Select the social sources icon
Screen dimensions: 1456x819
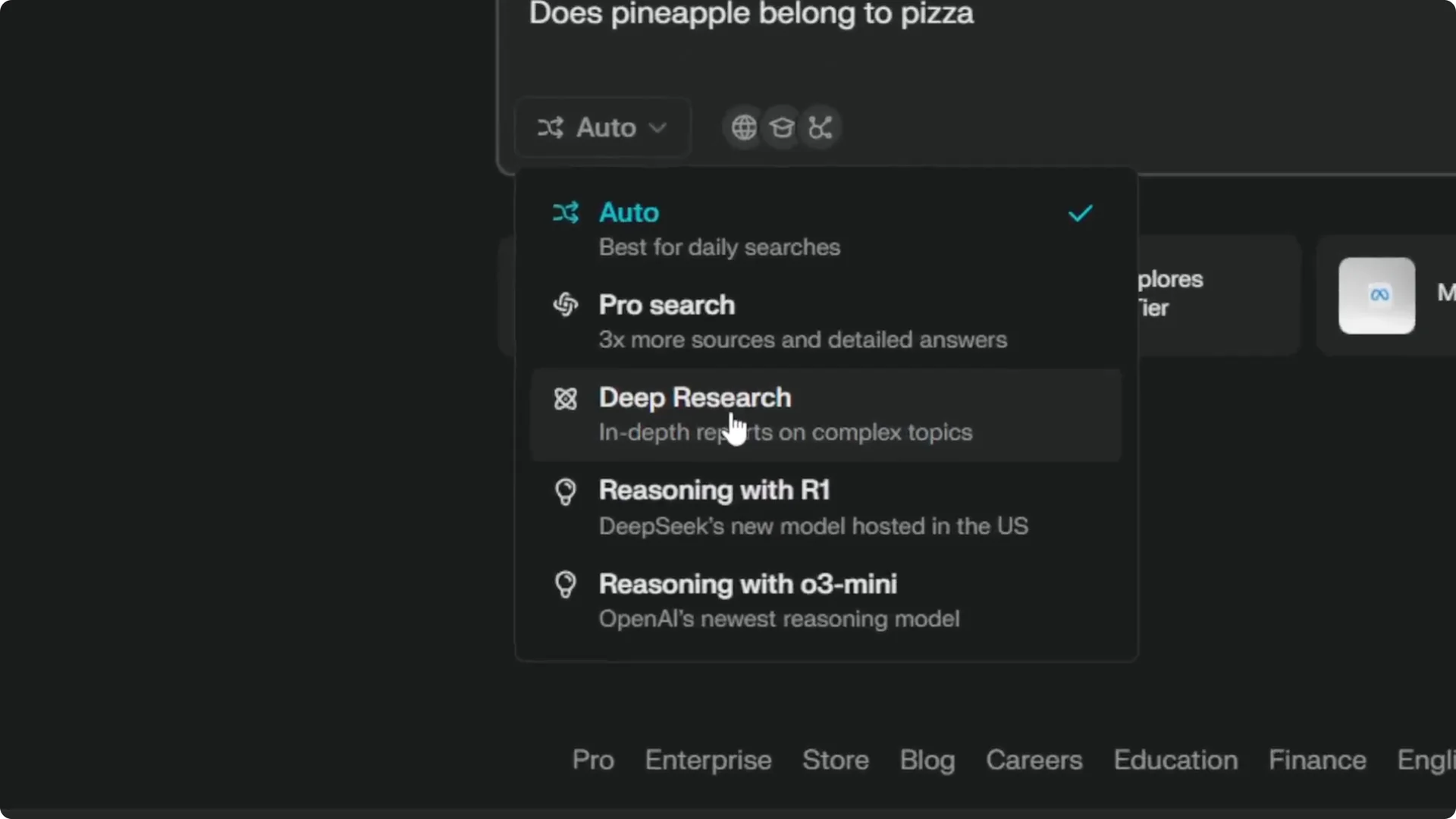tap(822, 127)
